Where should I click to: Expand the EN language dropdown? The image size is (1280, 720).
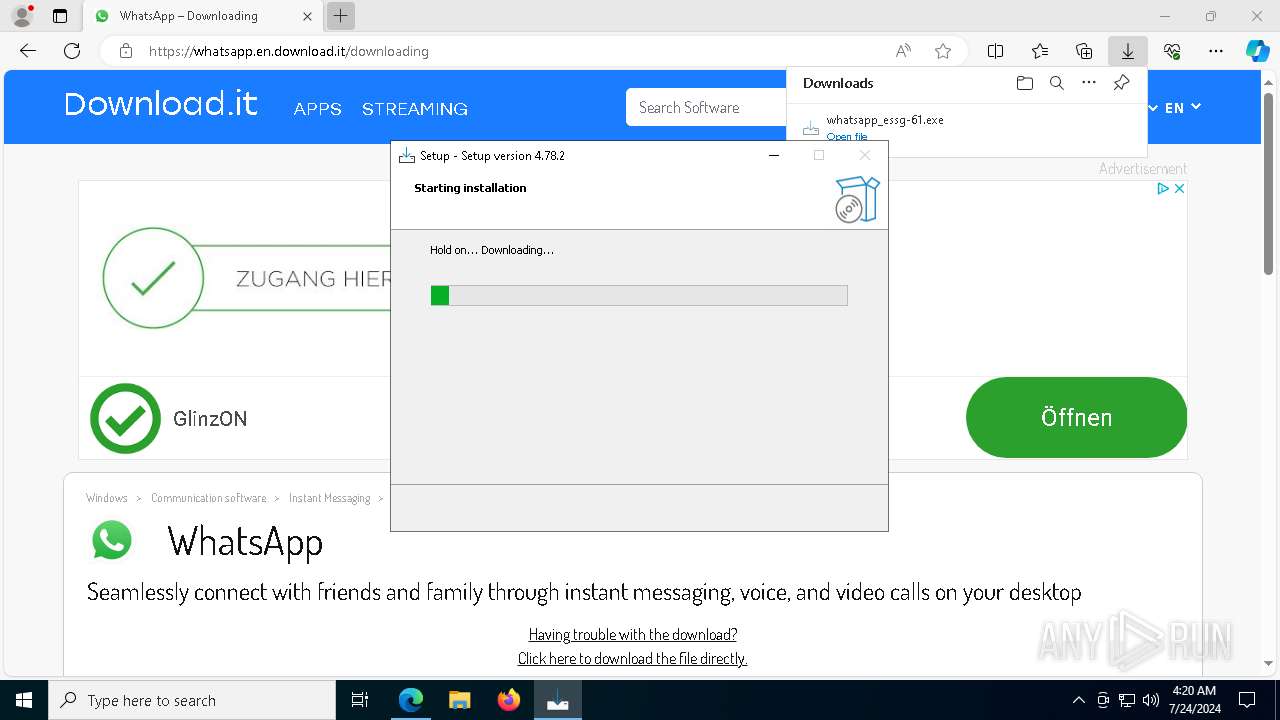(1182, 108)
